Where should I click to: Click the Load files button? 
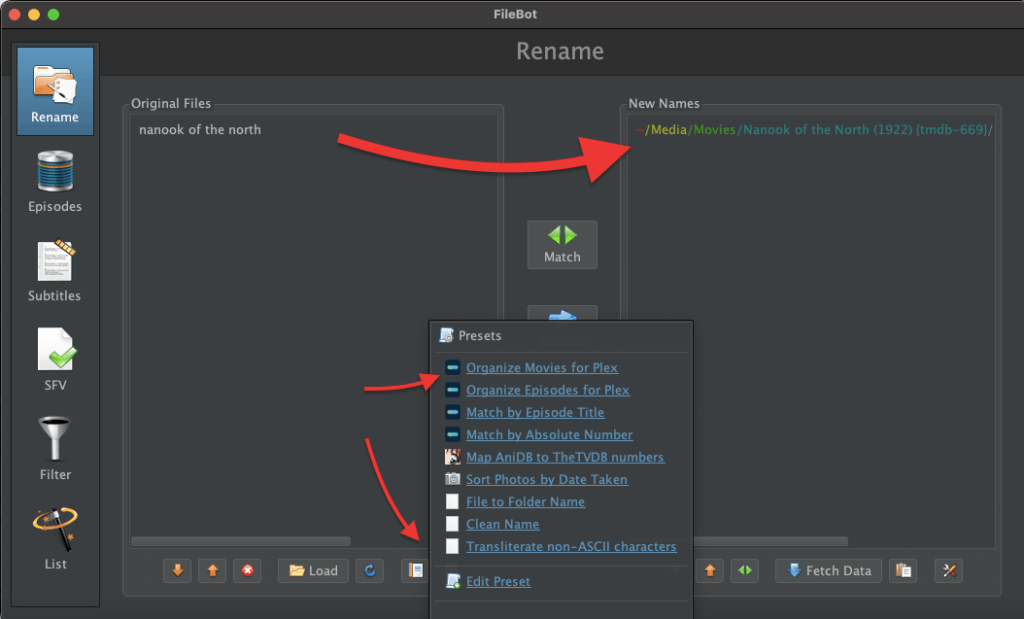tap(313, 571)
